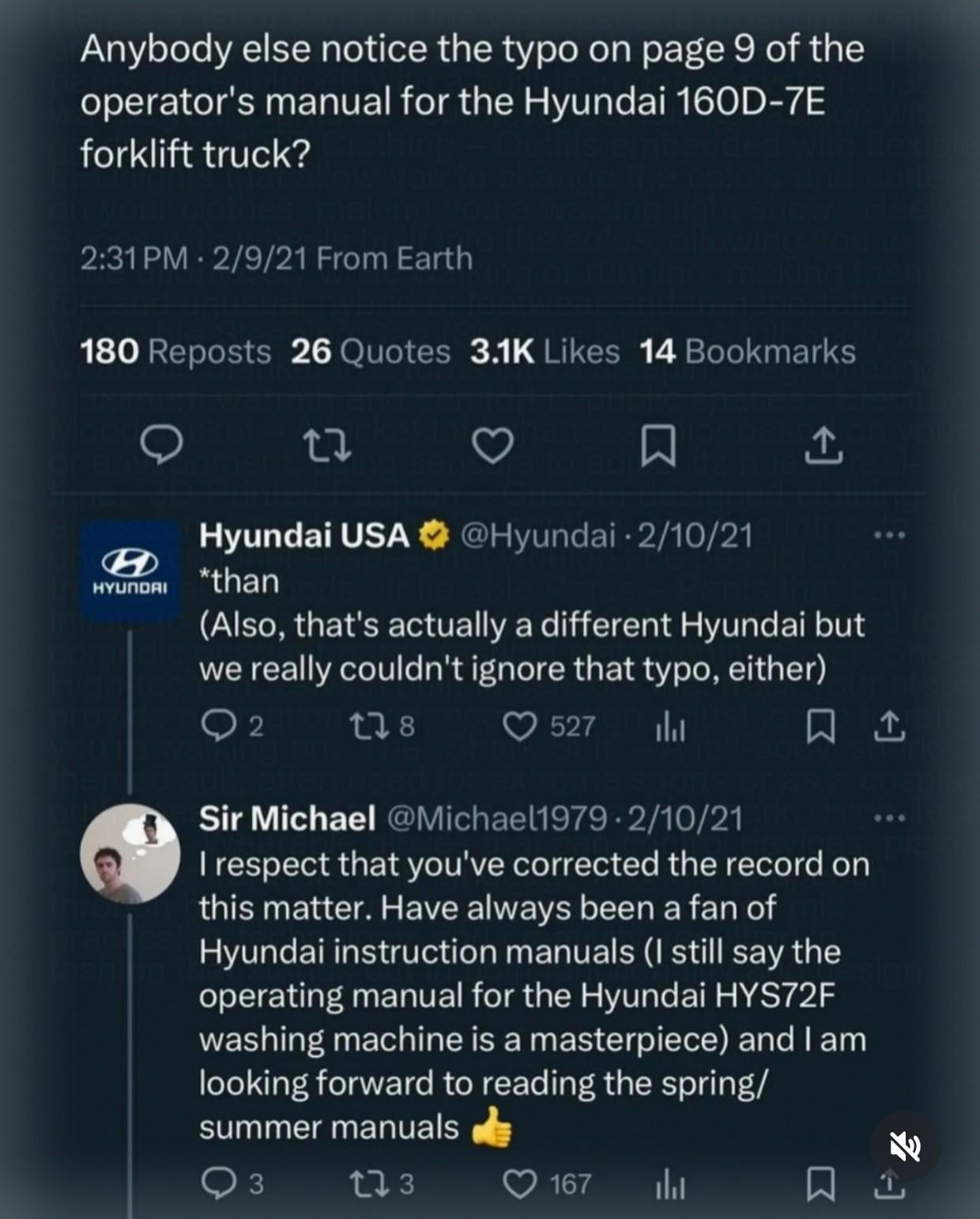Screen dimensions: 980x1219
Task: View the 26 Quotes list
Action: 370,352
